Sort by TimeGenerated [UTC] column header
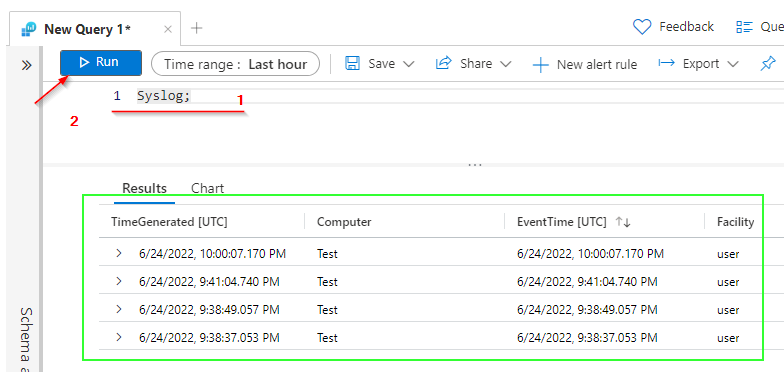Viewport: 784px width, 372px height. [169, 222]
